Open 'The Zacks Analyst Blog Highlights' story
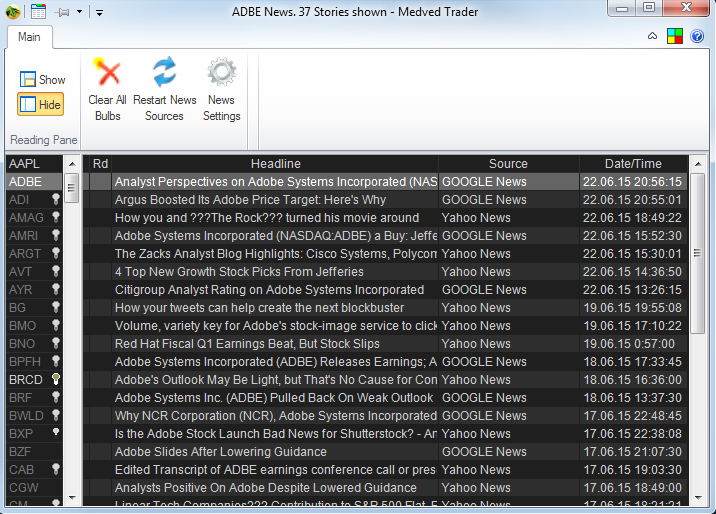Screen dimensions: 716x514 click(275, 254)
